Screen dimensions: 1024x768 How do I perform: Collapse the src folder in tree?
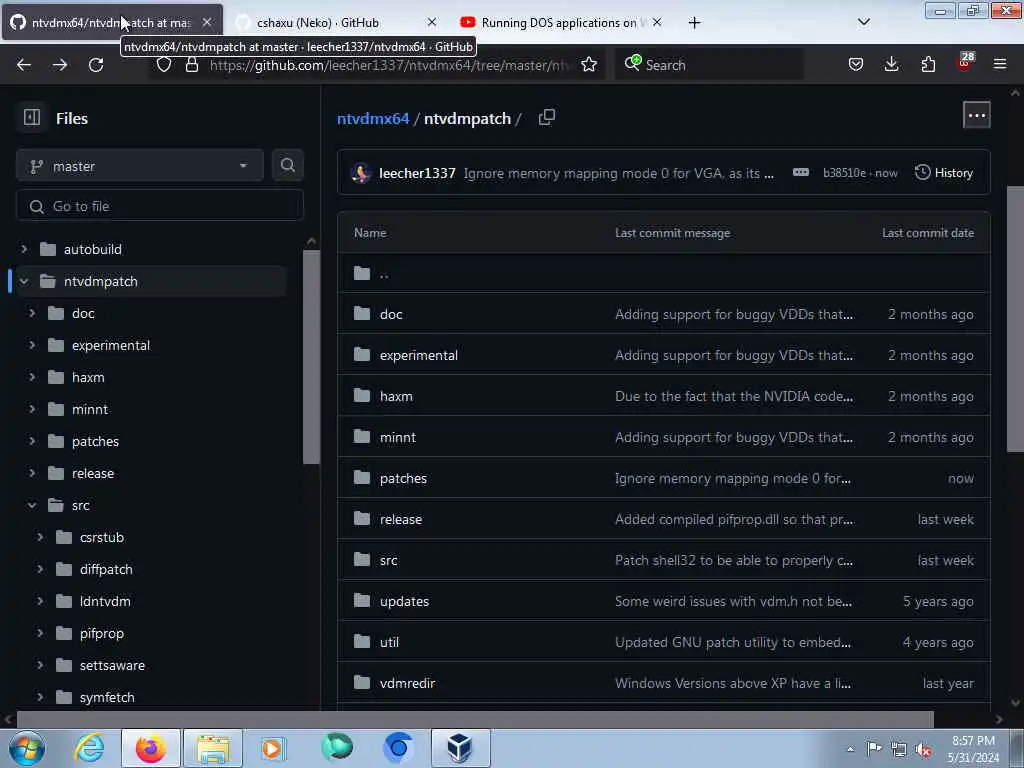pos(31,505)
